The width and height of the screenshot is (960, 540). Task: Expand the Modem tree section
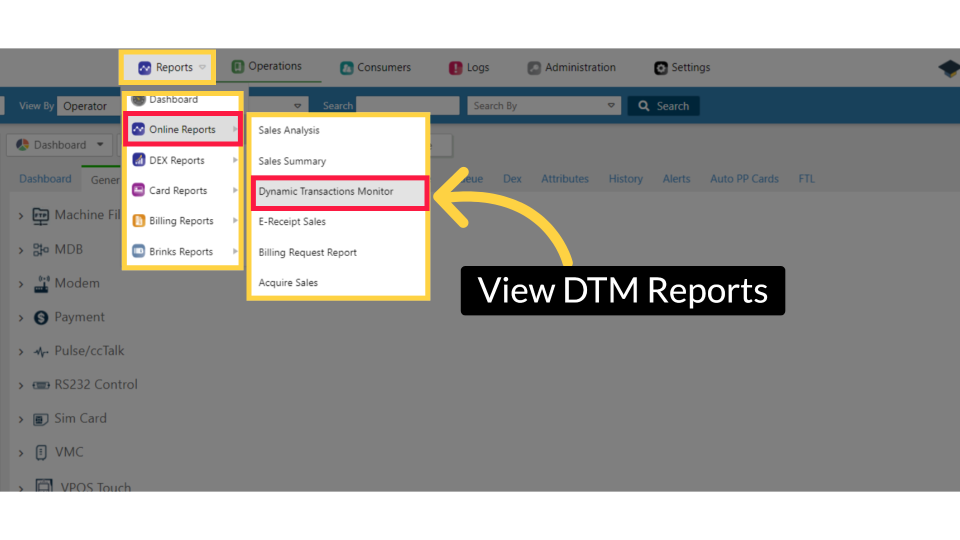click(21, 284)
